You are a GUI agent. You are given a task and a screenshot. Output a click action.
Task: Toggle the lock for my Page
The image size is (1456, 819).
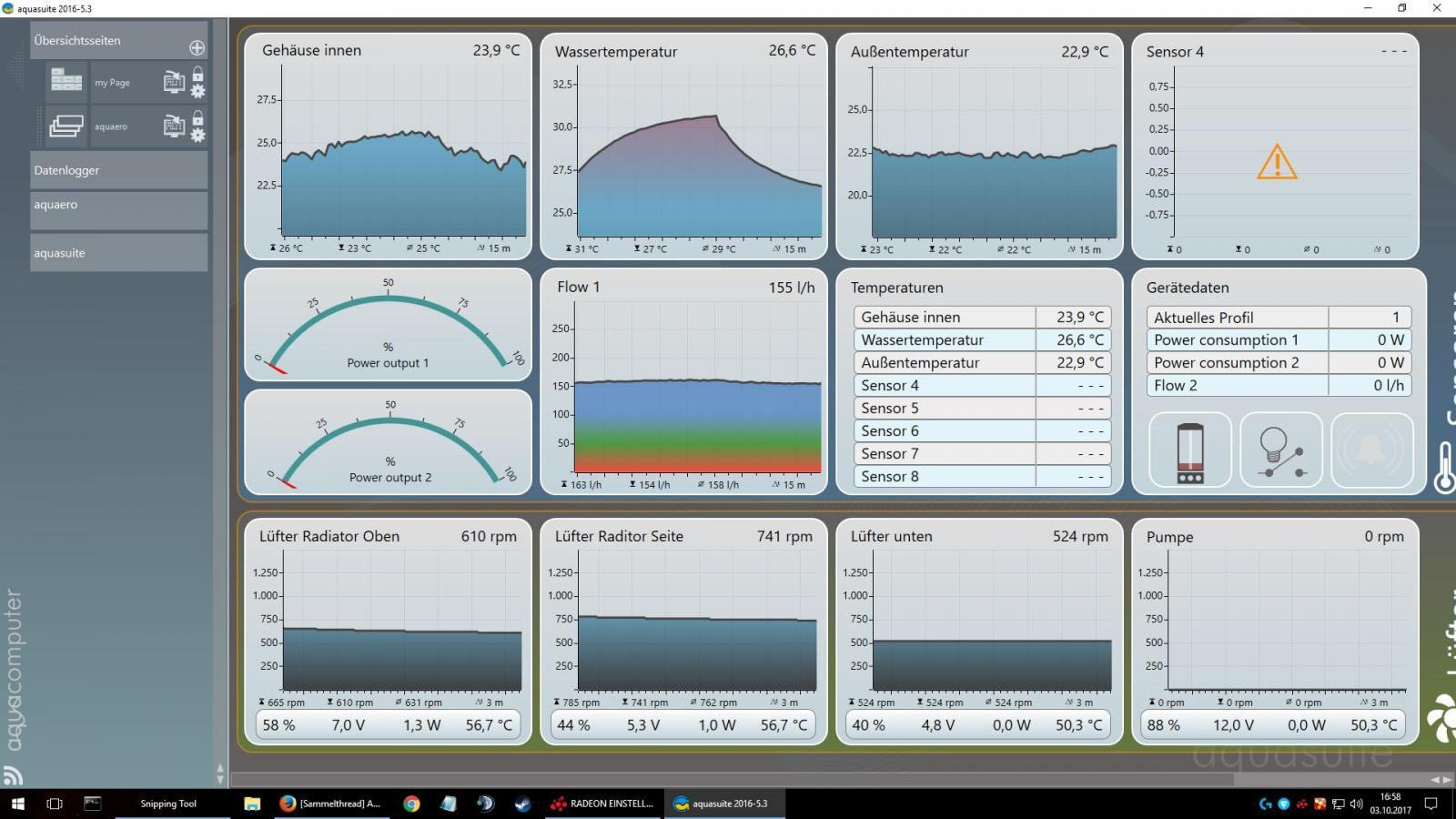tap(197, 74)
